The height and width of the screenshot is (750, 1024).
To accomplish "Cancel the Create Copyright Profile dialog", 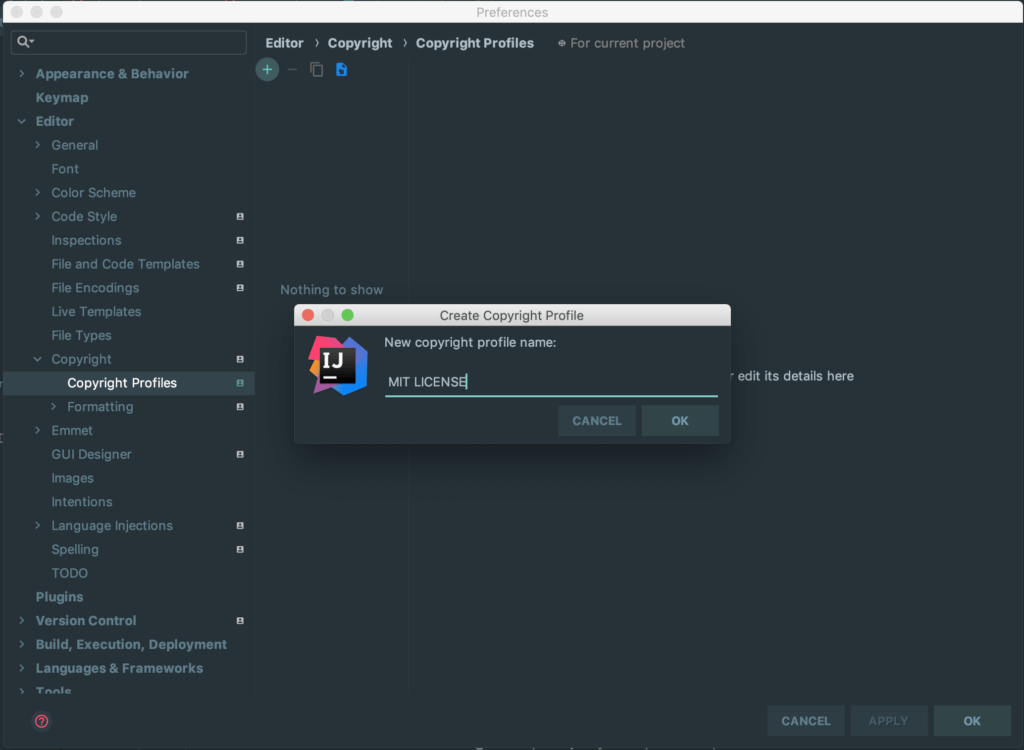I will tap(597, 420).
